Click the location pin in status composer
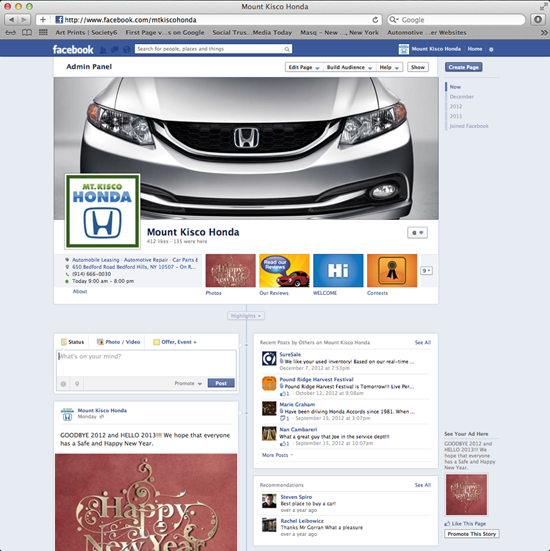Image resolution: width=550 pixels, height=551 pixels. click(x=77, y=384)
